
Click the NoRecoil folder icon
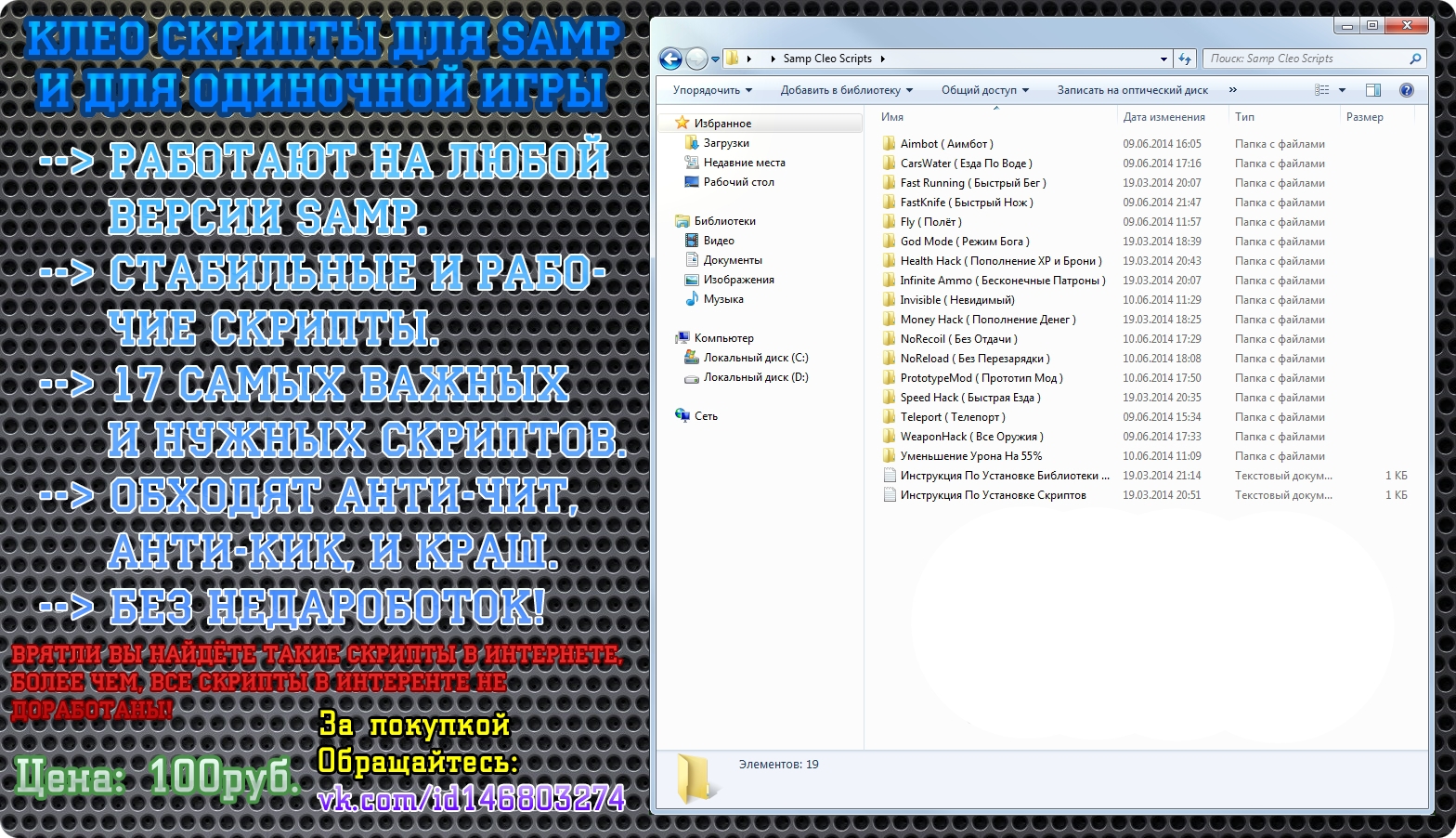(x=889, y=338)
